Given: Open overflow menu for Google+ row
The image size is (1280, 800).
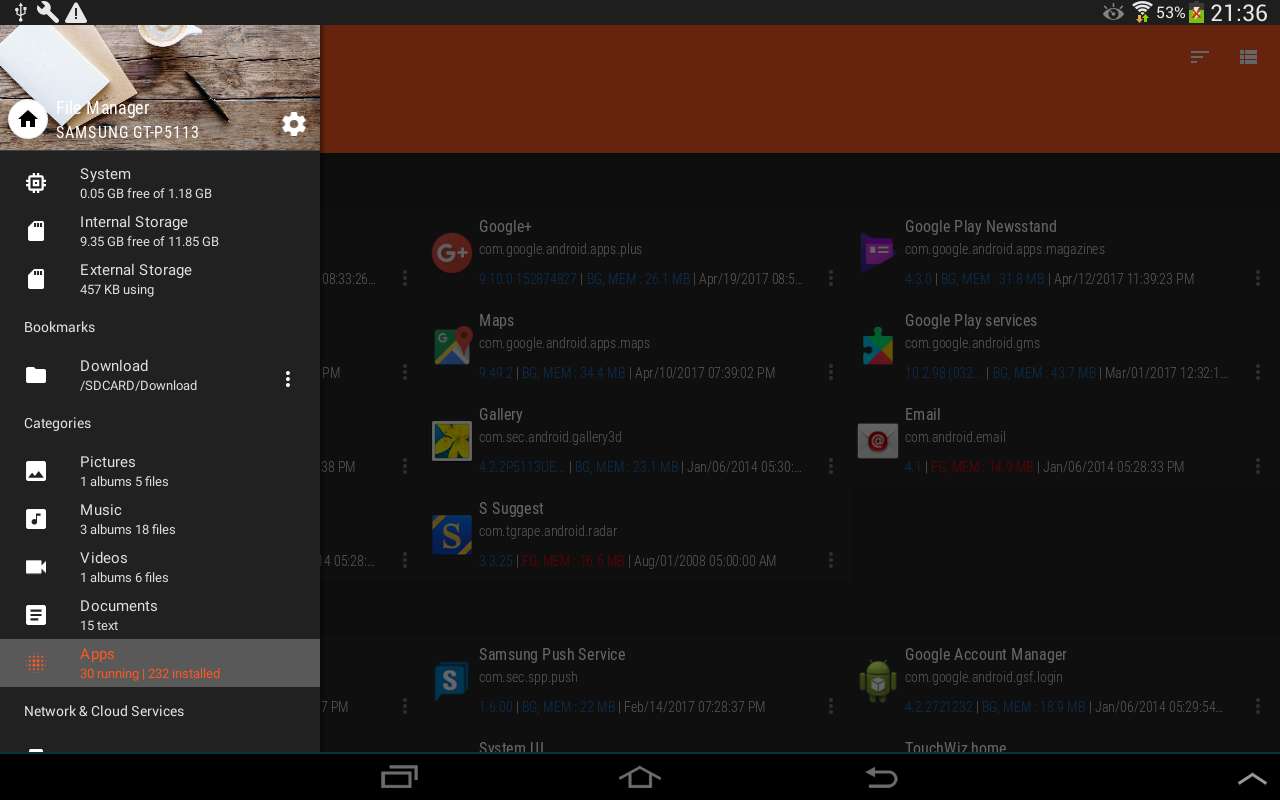Looking at the screenshot, I should (831, 279).
